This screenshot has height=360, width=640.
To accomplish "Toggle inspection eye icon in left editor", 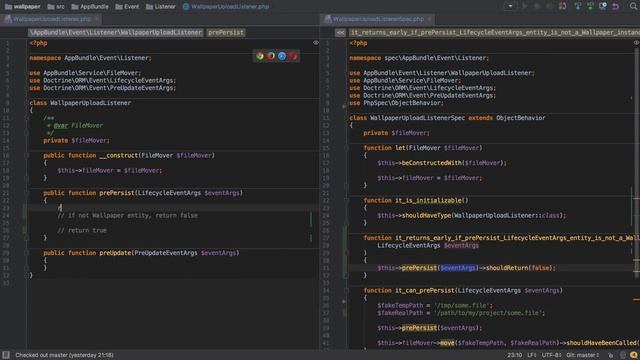I will (316, 42).
